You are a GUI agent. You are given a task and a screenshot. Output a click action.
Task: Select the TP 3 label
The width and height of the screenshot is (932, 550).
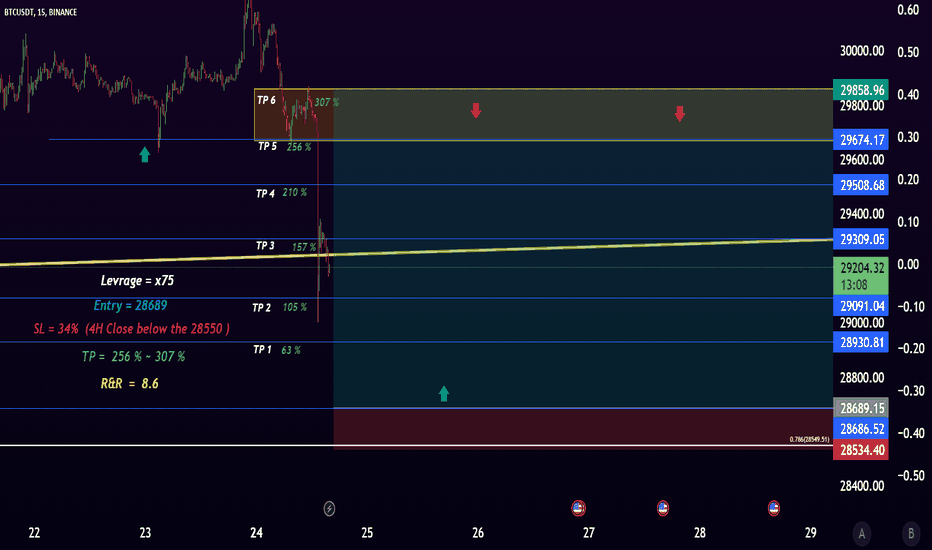pos(265,246)
